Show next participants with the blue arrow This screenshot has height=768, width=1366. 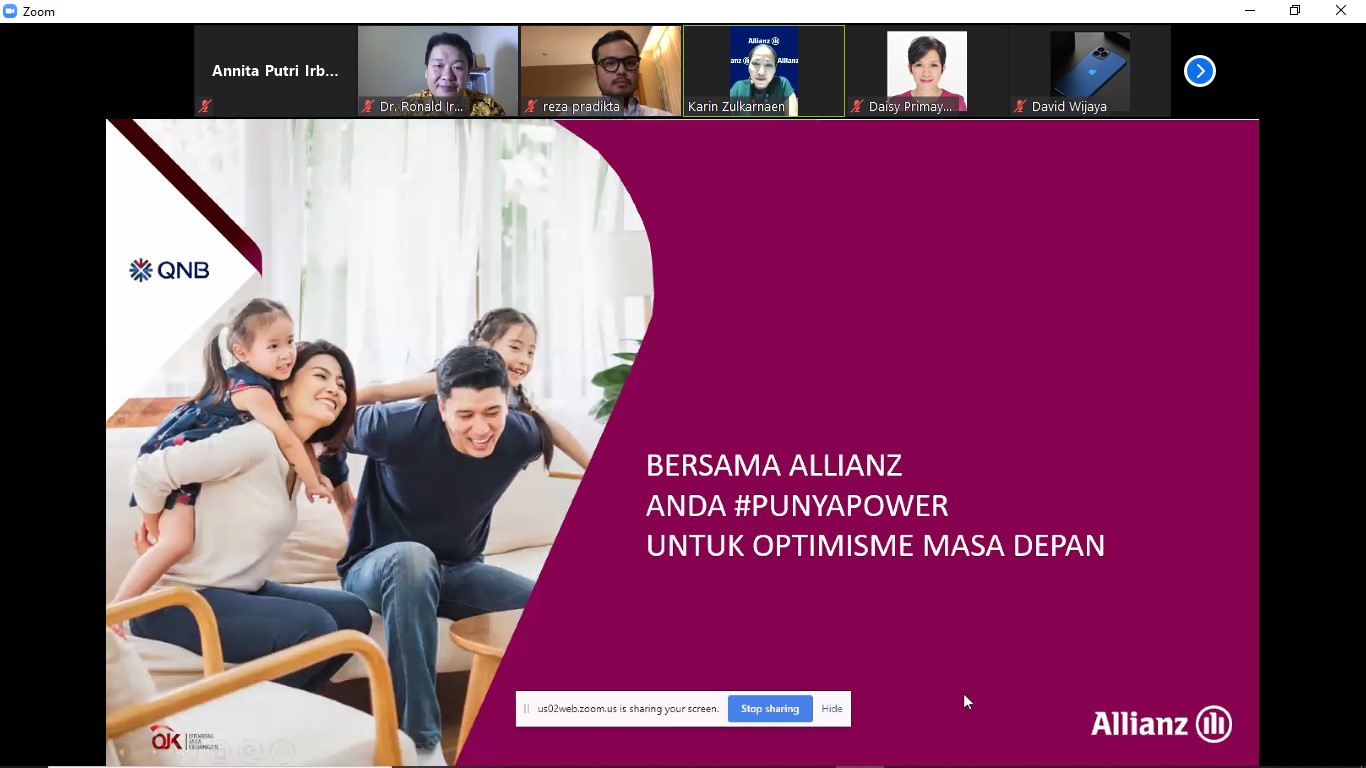click(1200, 71)
